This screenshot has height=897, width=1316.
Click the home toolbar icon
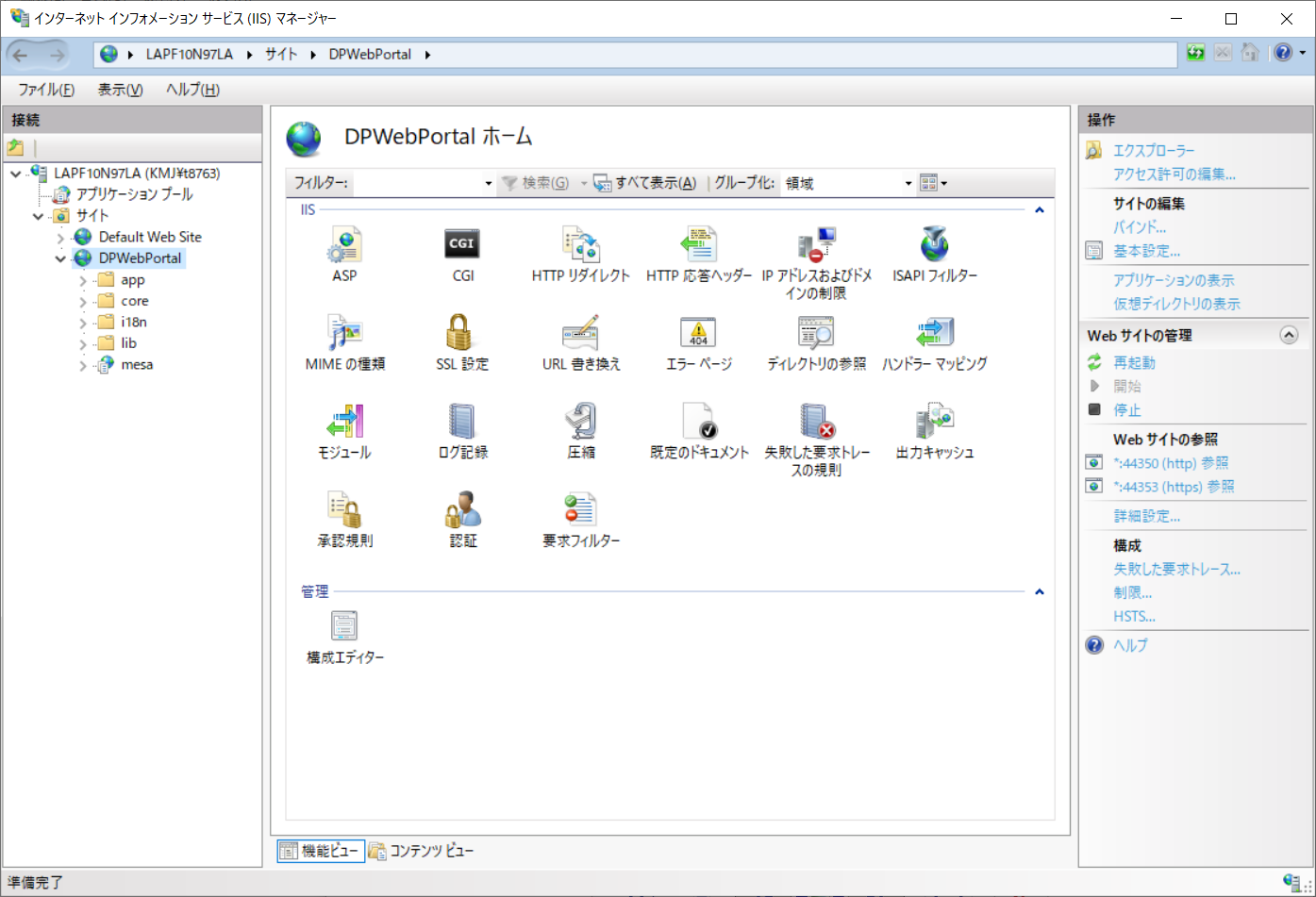1250,53
